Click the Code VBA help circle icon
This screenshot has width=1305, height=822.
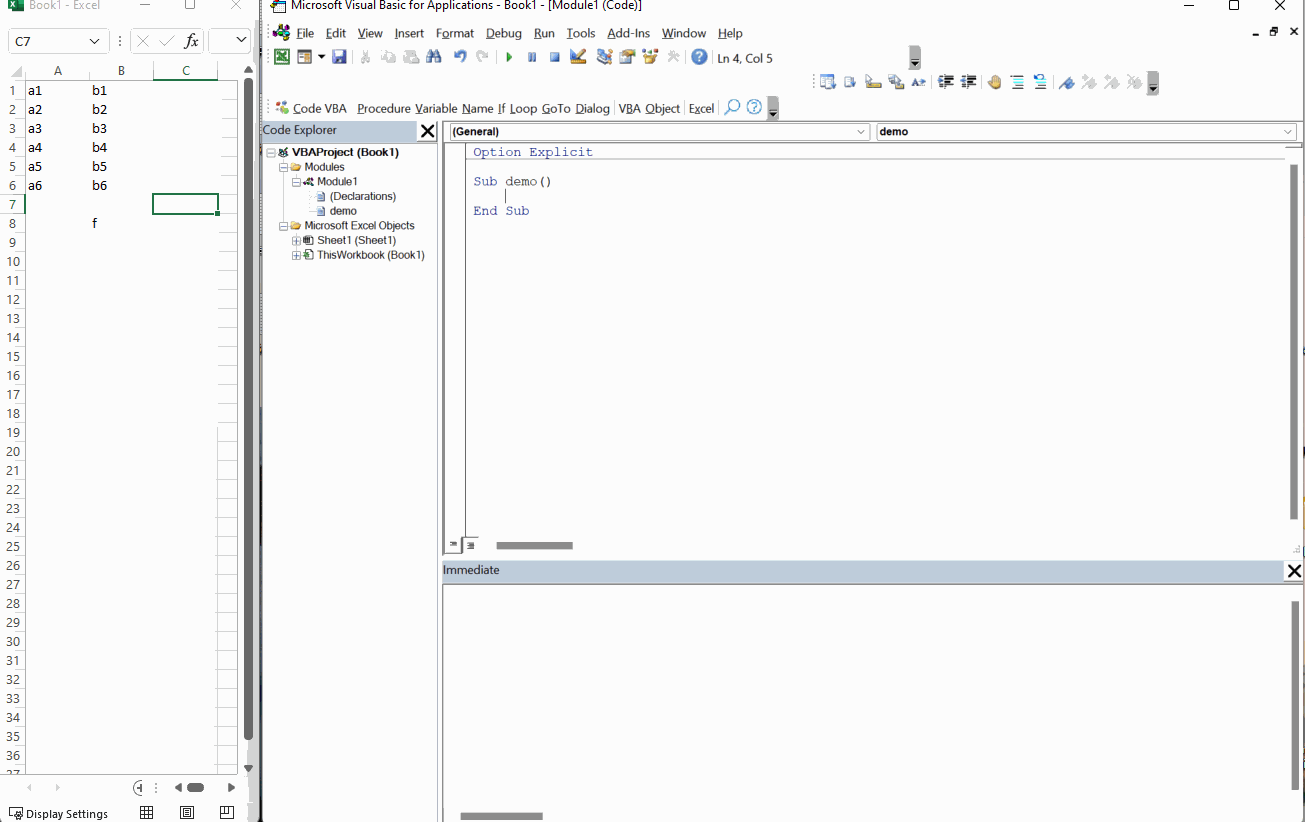tap(754, 107)
